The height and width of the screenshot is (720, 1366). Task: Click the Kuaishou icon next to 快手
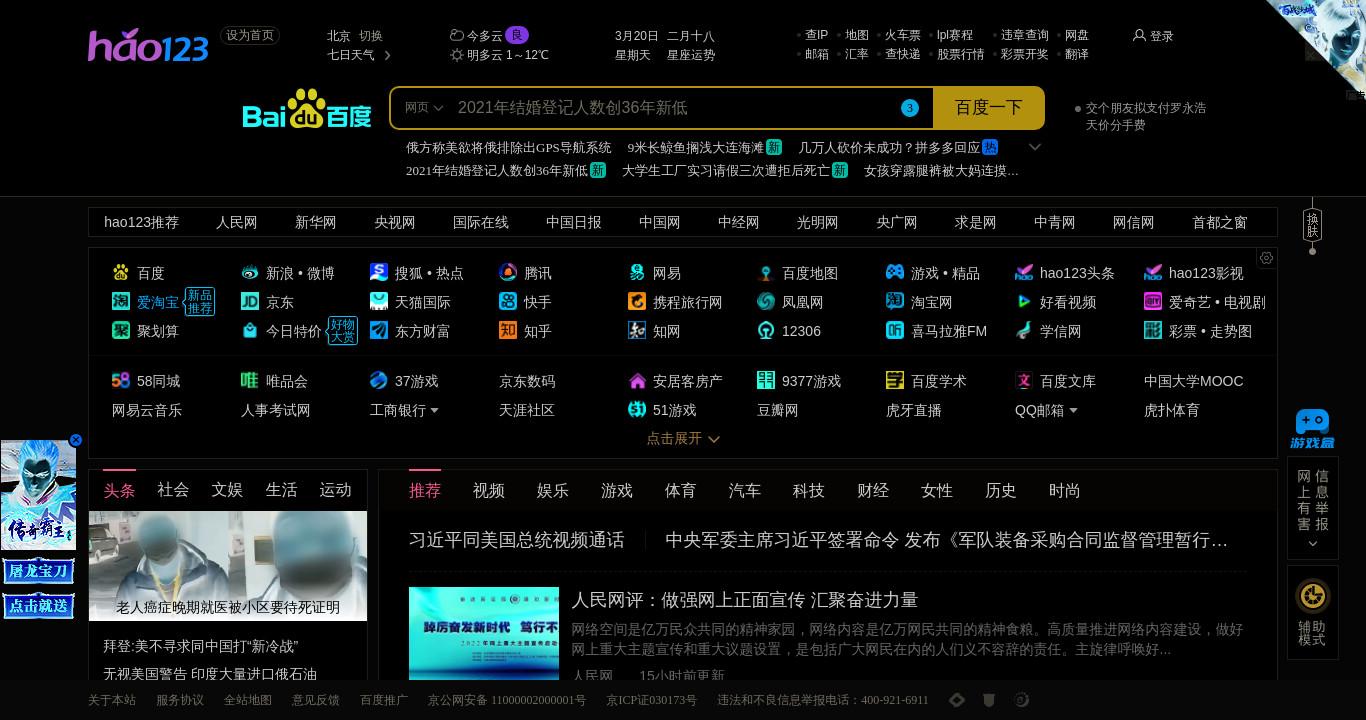[x=508, y=301]
